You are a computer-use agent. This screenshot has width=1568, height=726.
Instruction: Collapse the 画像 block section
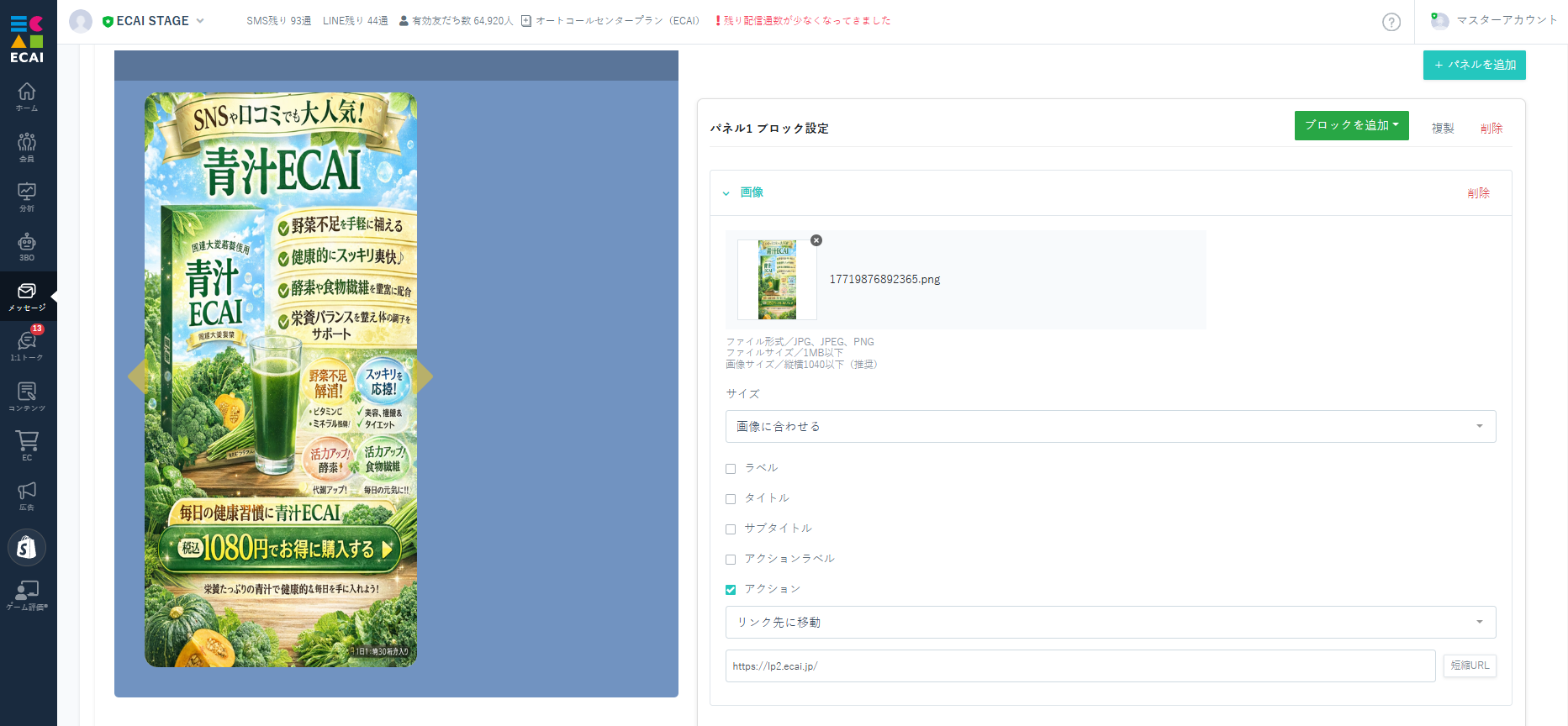tap(726, 193)
